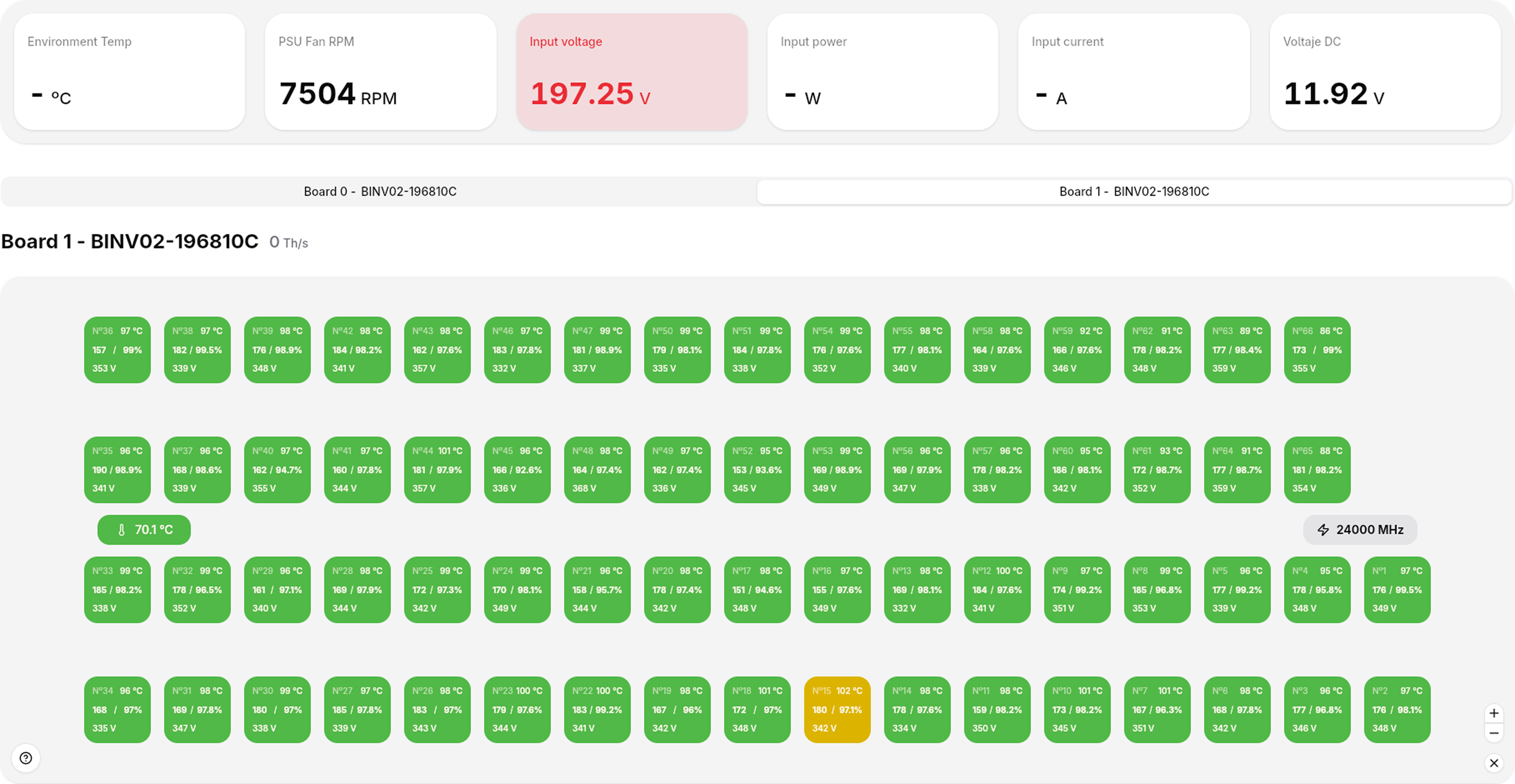
Task: Click the zoom in plus icon
Action: (x=1494, y=713)
